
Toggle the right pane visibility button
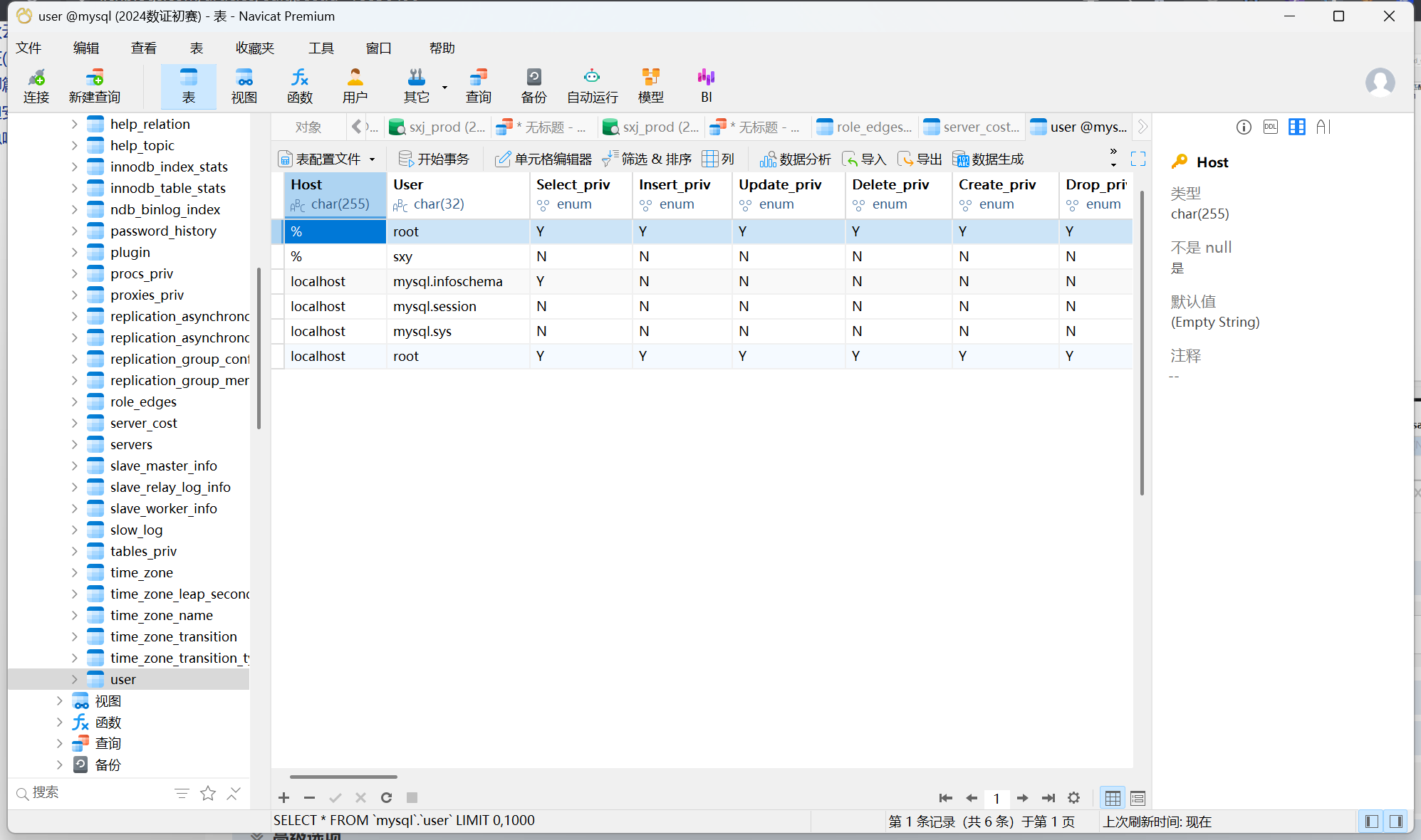point(1396,821)
